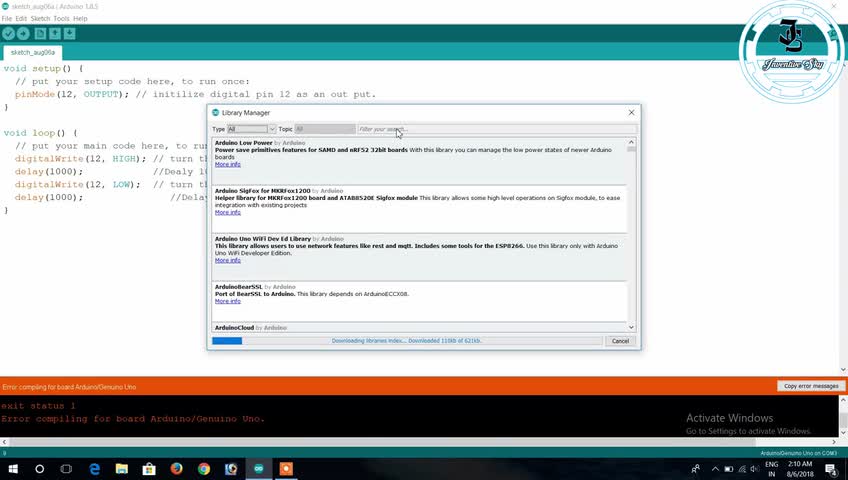Image resolution: width=848 pixels, height=480 pixels.
Task: Close the Library Manager dialog
Action: pyautogui.click(x=631, y=112)
